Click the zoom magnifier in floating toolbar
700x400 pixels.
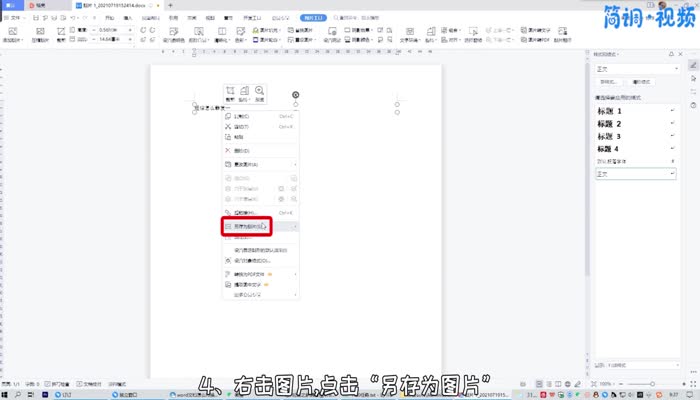pyautogui.click(x=259, y=91)
